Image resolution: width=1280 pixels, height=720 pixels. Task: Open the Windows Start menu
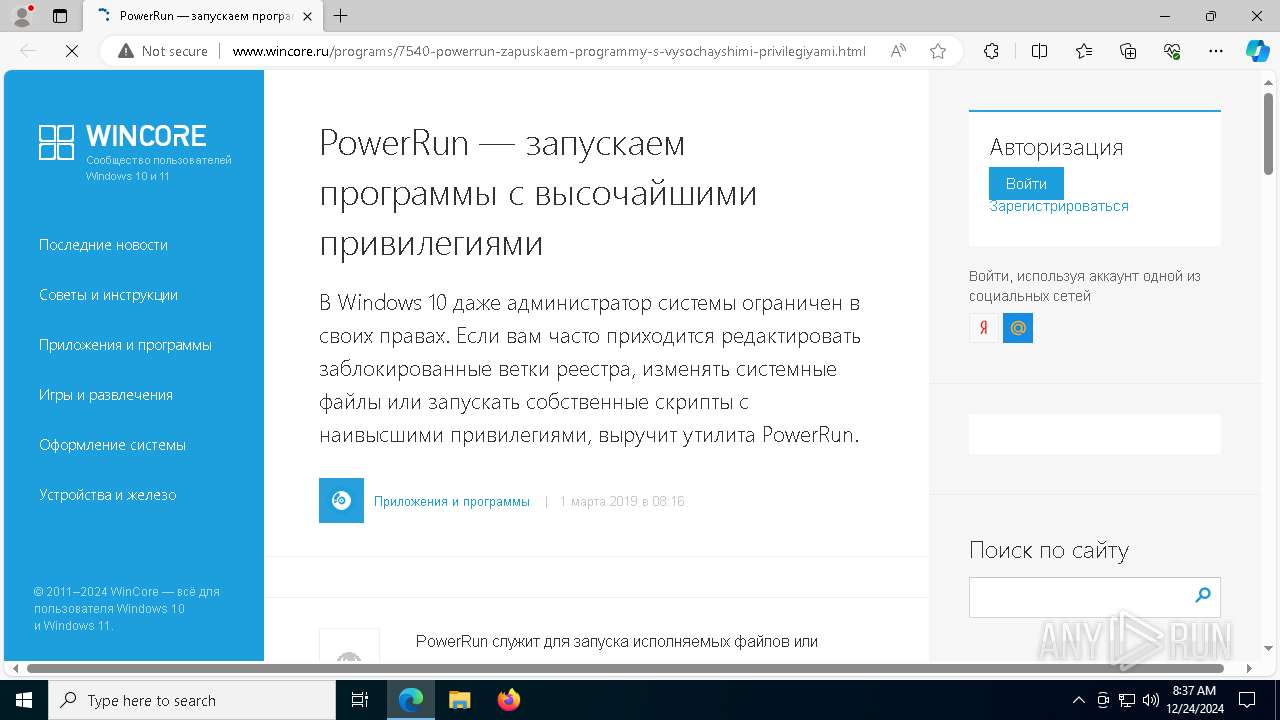[x=23, y=700]
